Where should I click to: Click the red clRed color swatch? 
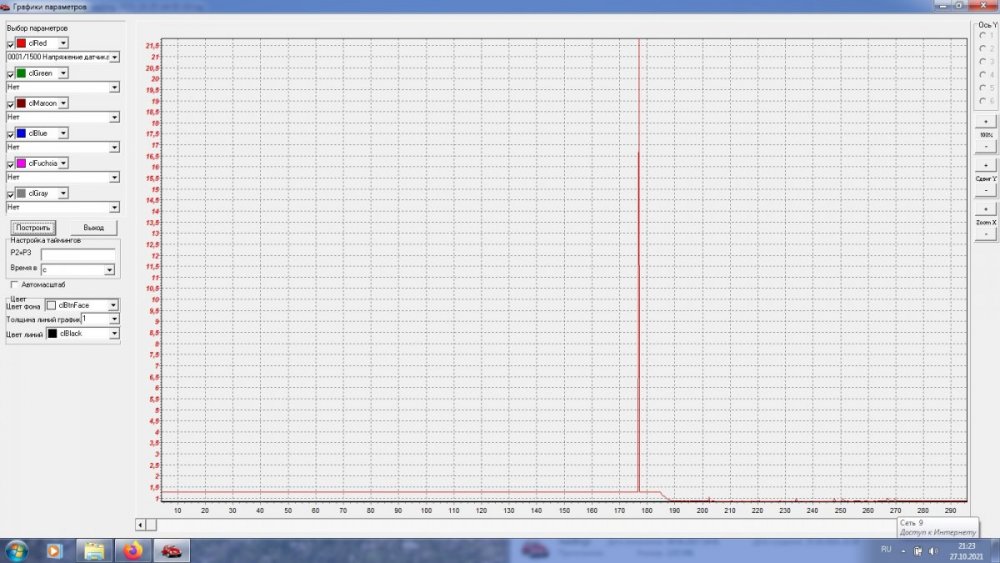tap(21, 43)
